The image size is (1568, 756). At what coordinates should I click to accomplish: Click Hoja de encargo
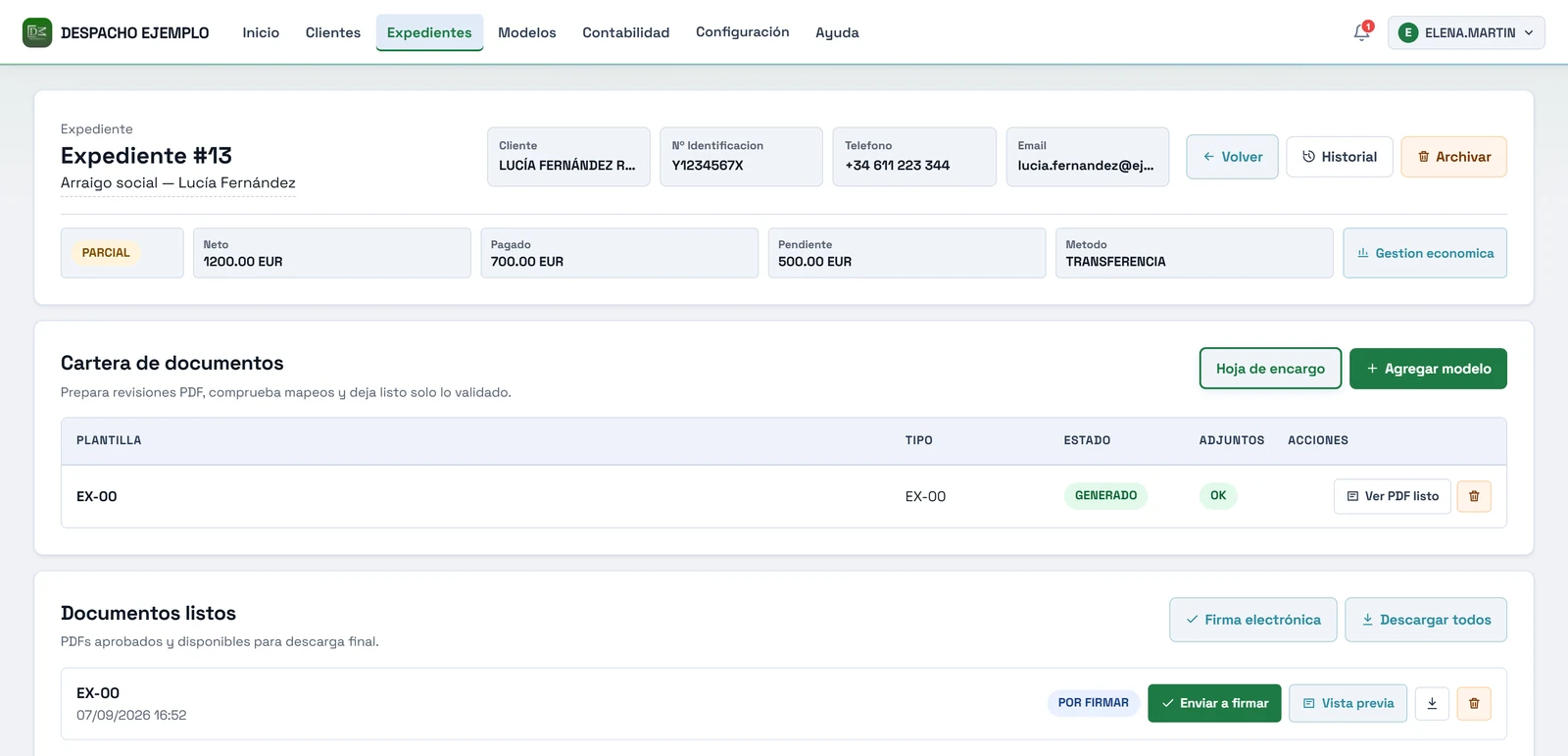click(1270, 369)
